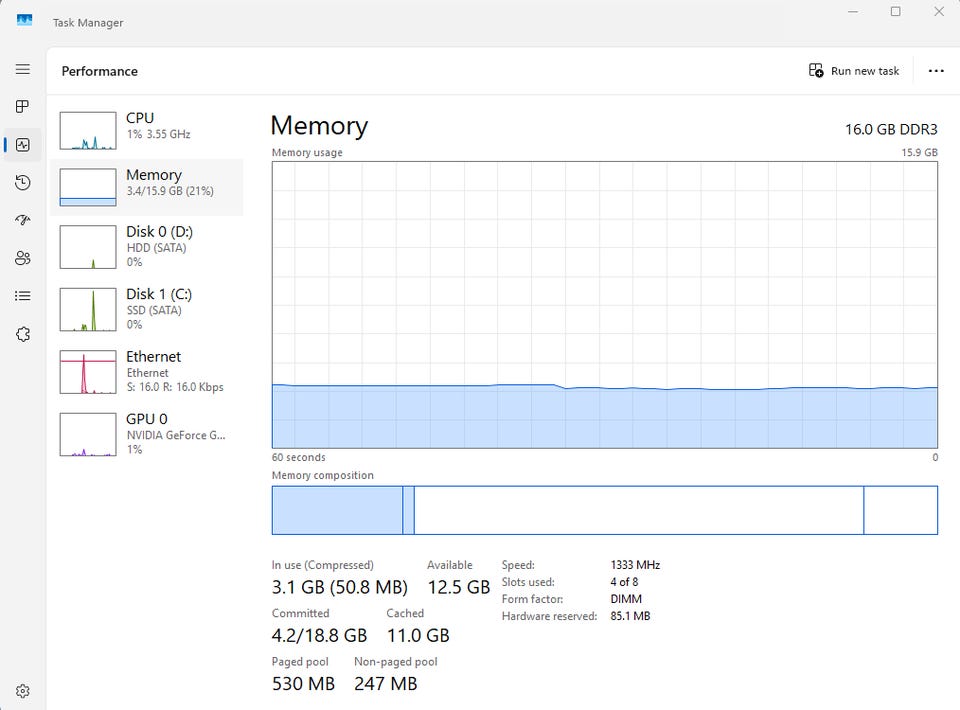
Task: Click the Task Manager app icon in title bar
Action: [x=24, y=21]
